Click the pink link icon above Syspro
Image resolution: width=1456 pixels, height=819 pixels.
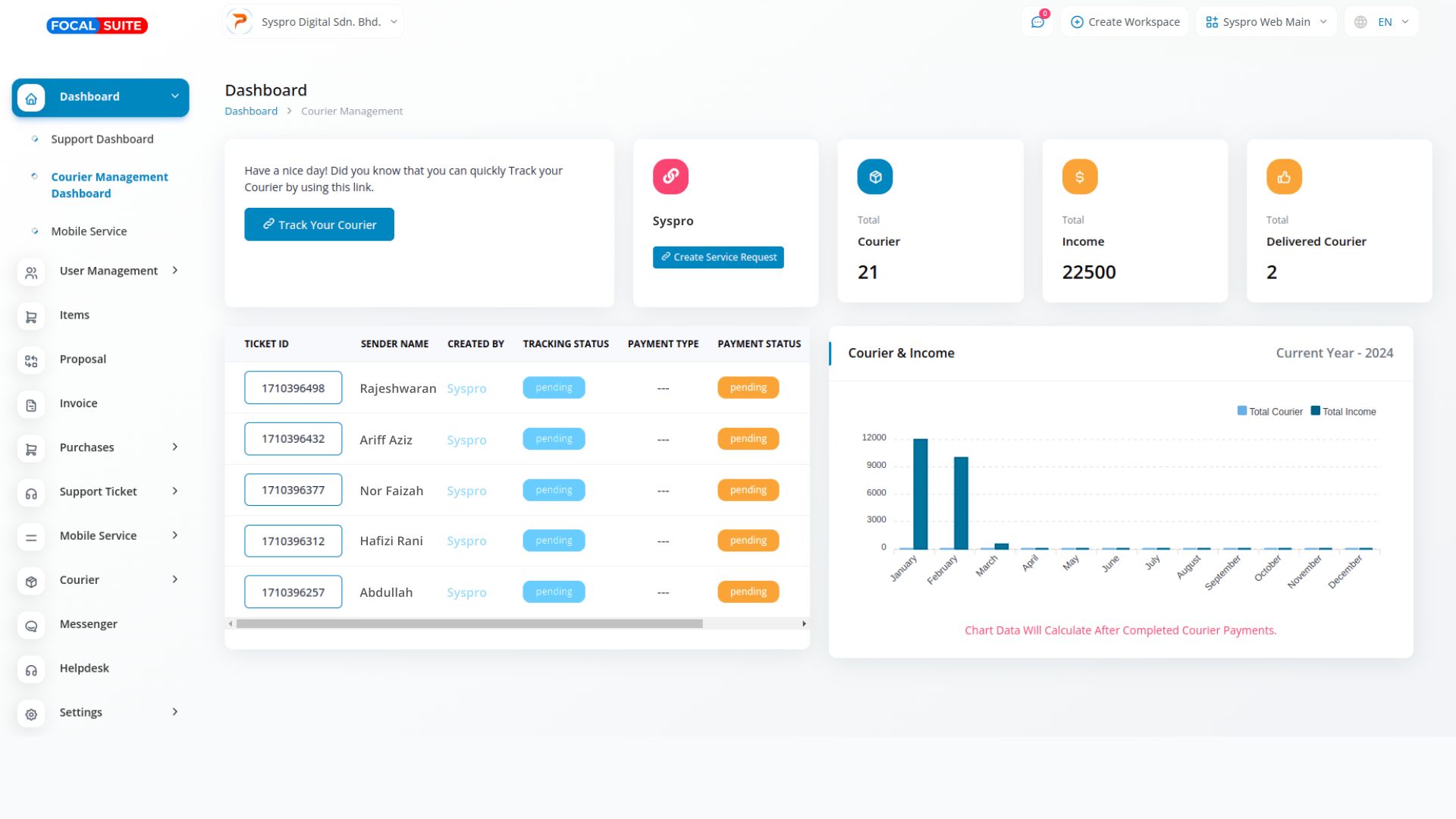(670, 177)
